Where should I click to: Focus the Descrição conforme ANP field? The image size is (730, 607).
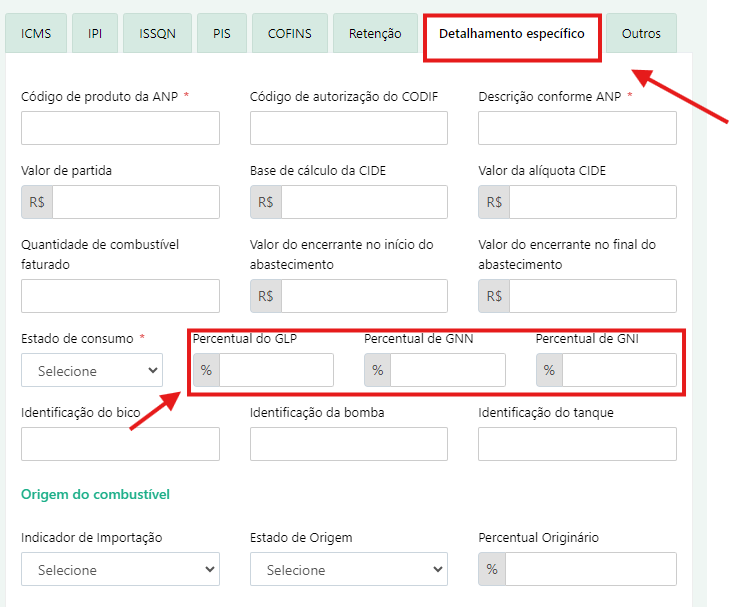(577, 128)
